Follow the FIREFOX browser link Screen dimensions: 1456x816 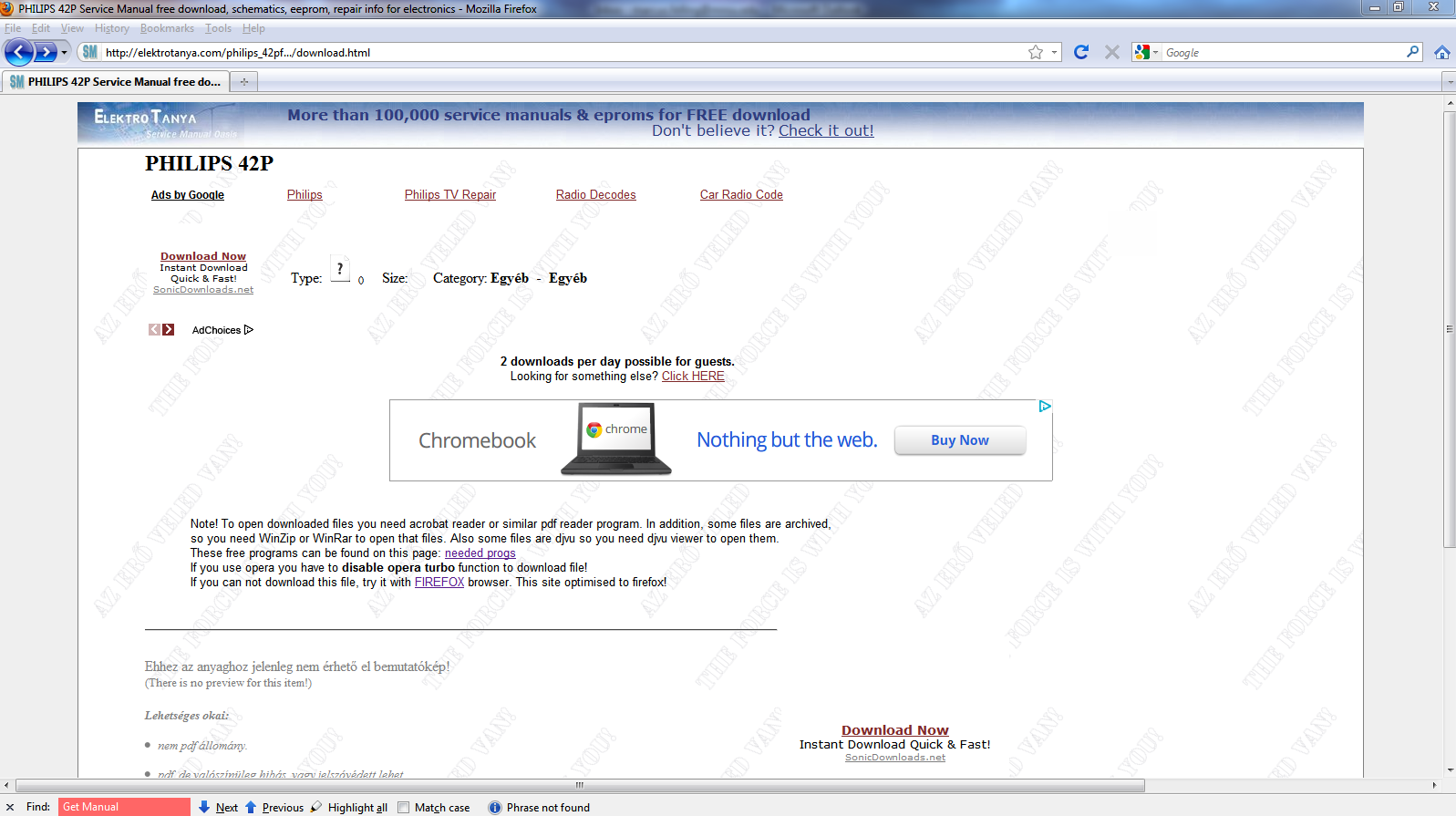click(x=439, y=583)
